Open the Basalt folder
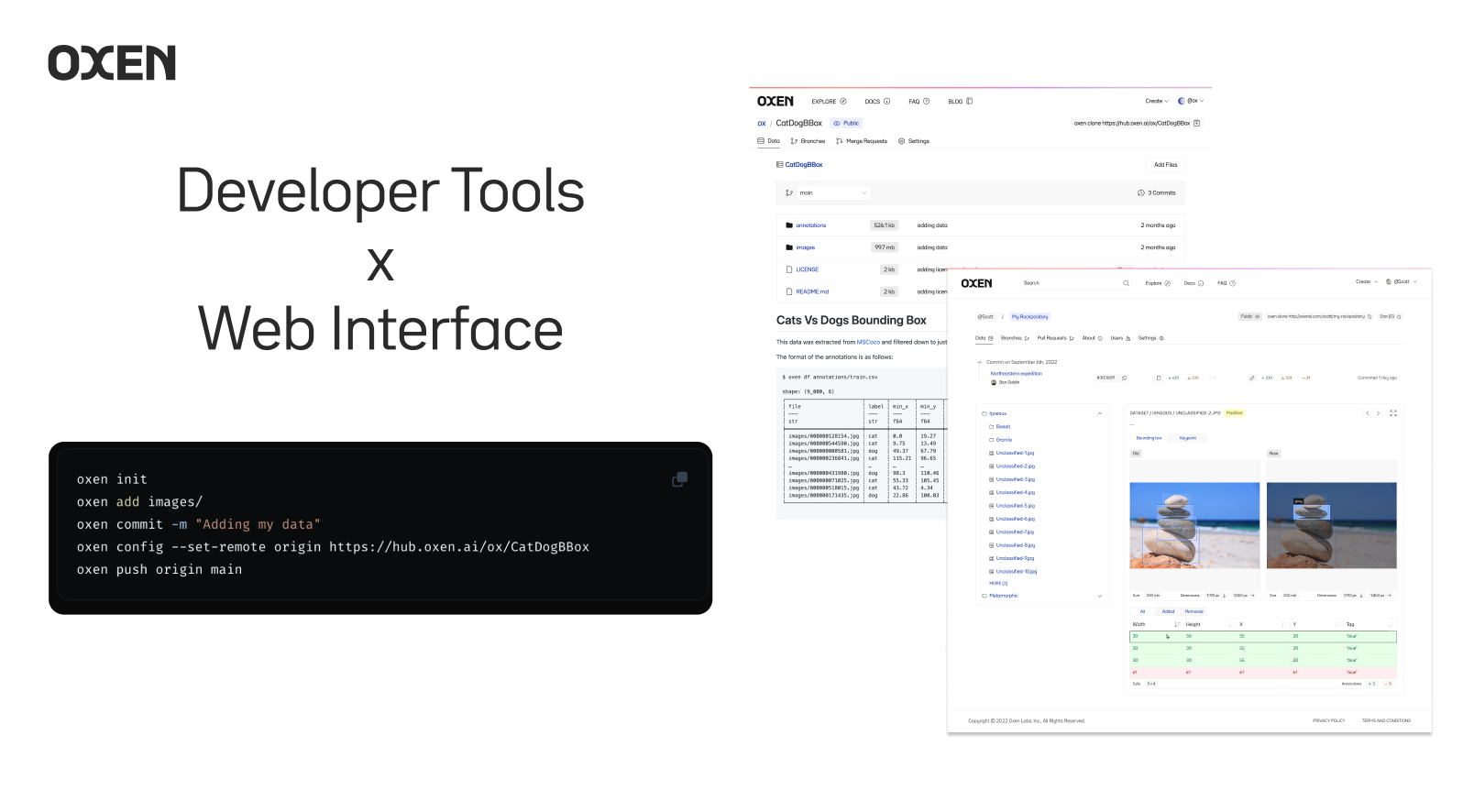Viewport: 1463px width, 812px height. (x=1003, y=427)
